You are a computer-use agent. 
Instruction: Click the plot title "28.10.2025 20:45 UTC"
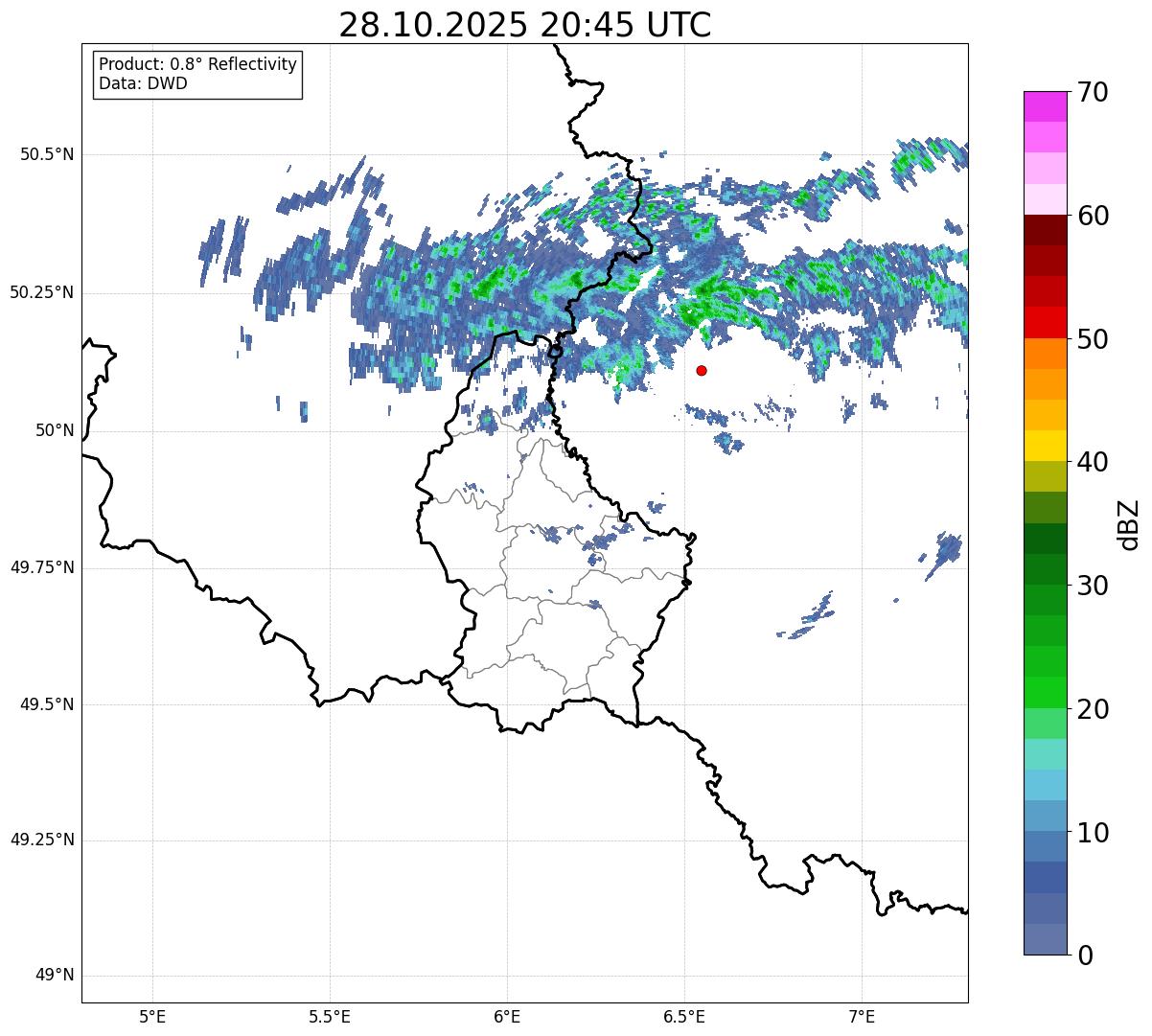click(x=525, y=25)
